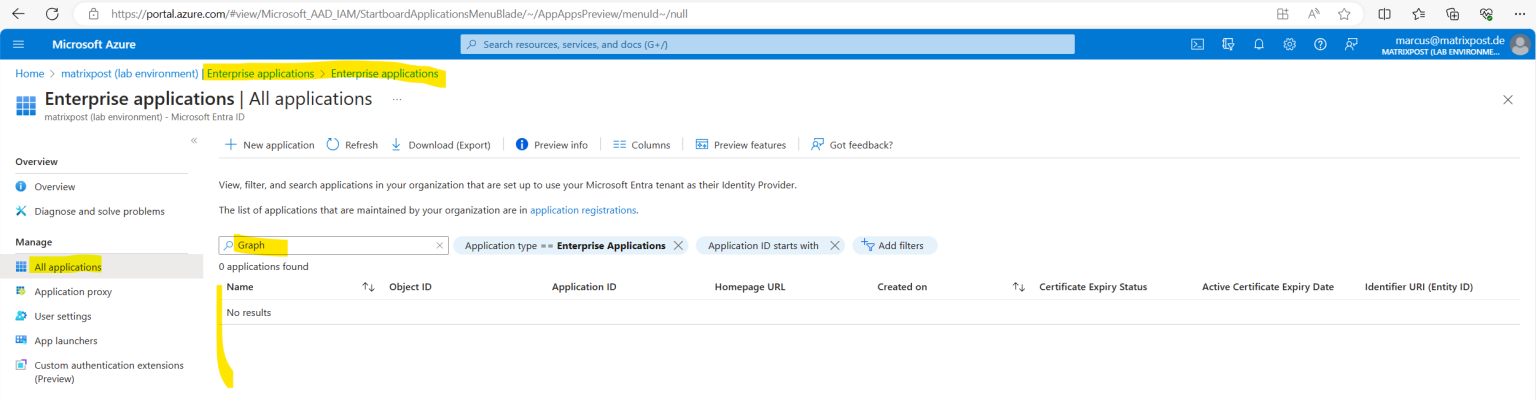This screenshot has height=400, width=1536.
Task: Activate Read aloud in address bar
Action: 1313,14
